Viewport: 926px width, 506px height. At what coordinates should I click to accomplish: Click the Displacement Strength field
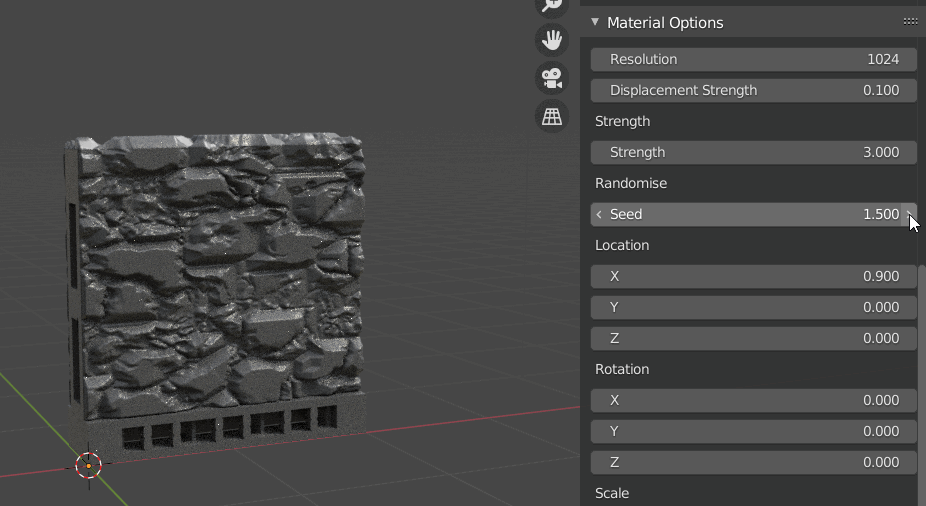coord(754,90)
